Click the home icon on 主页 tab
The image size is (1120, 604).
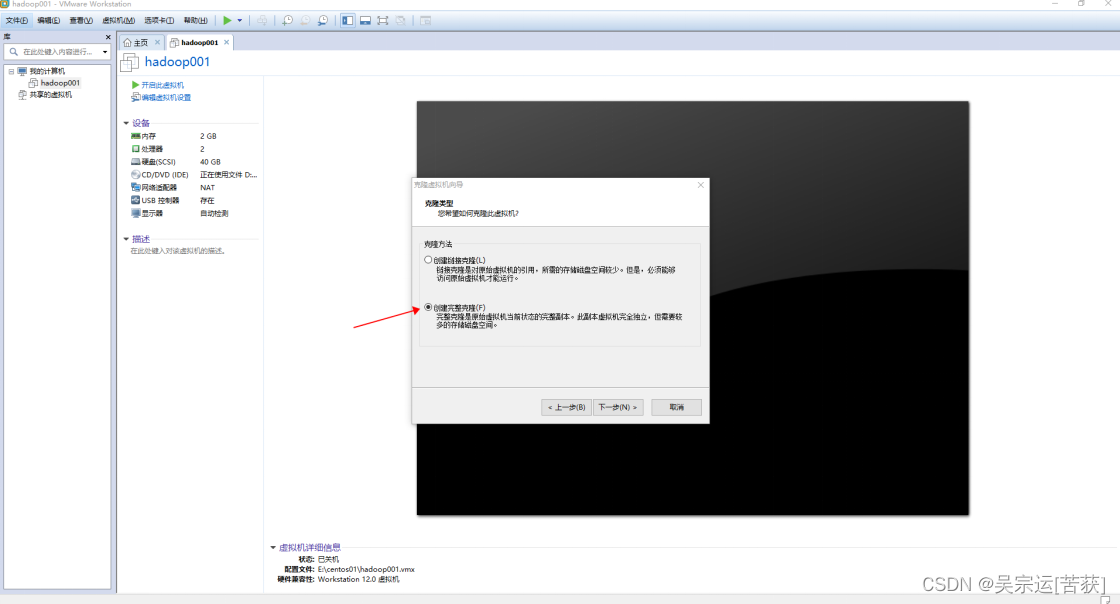coord(127,43)
